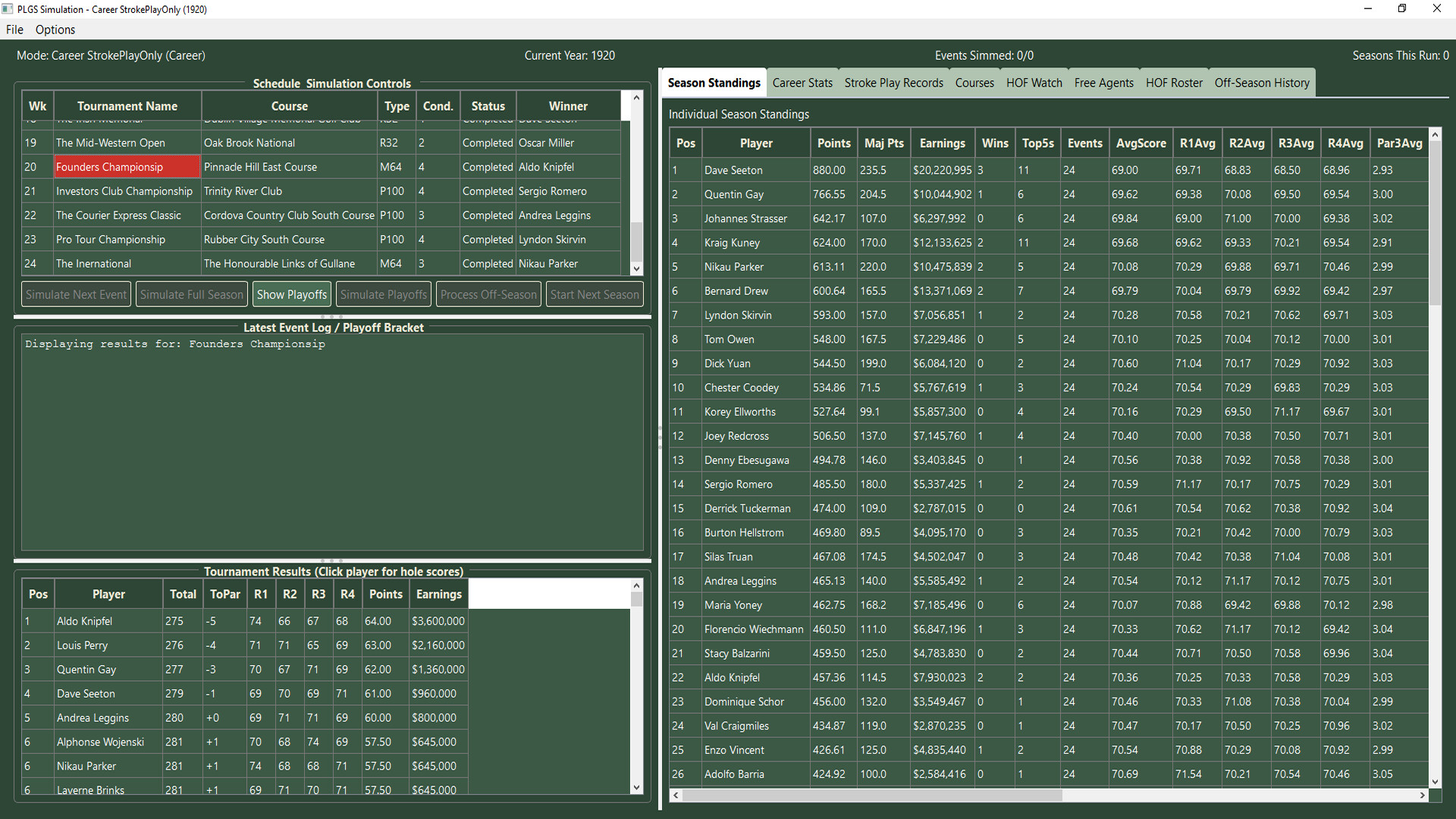
Task: Click the Simulate Next Event button
Action: pyautogui.click(x=76, y=293)
